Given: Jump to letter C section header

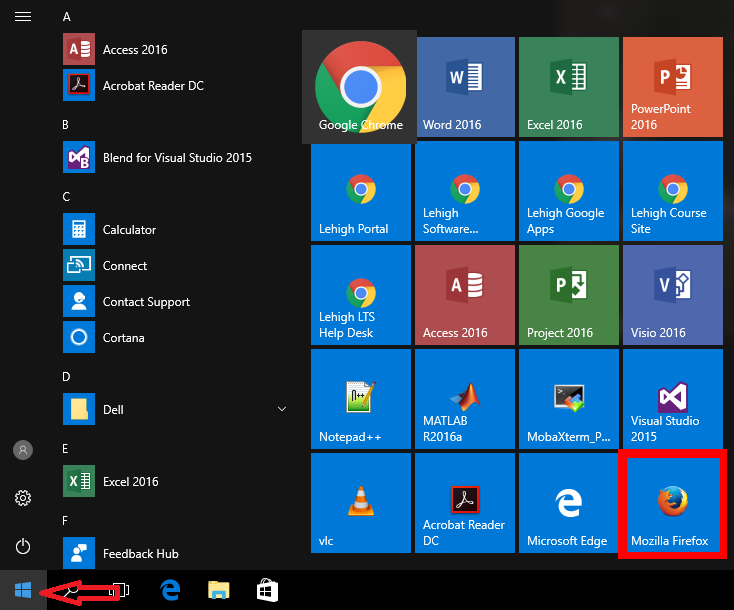Looking at the screenshot, I should coord(66,197).
